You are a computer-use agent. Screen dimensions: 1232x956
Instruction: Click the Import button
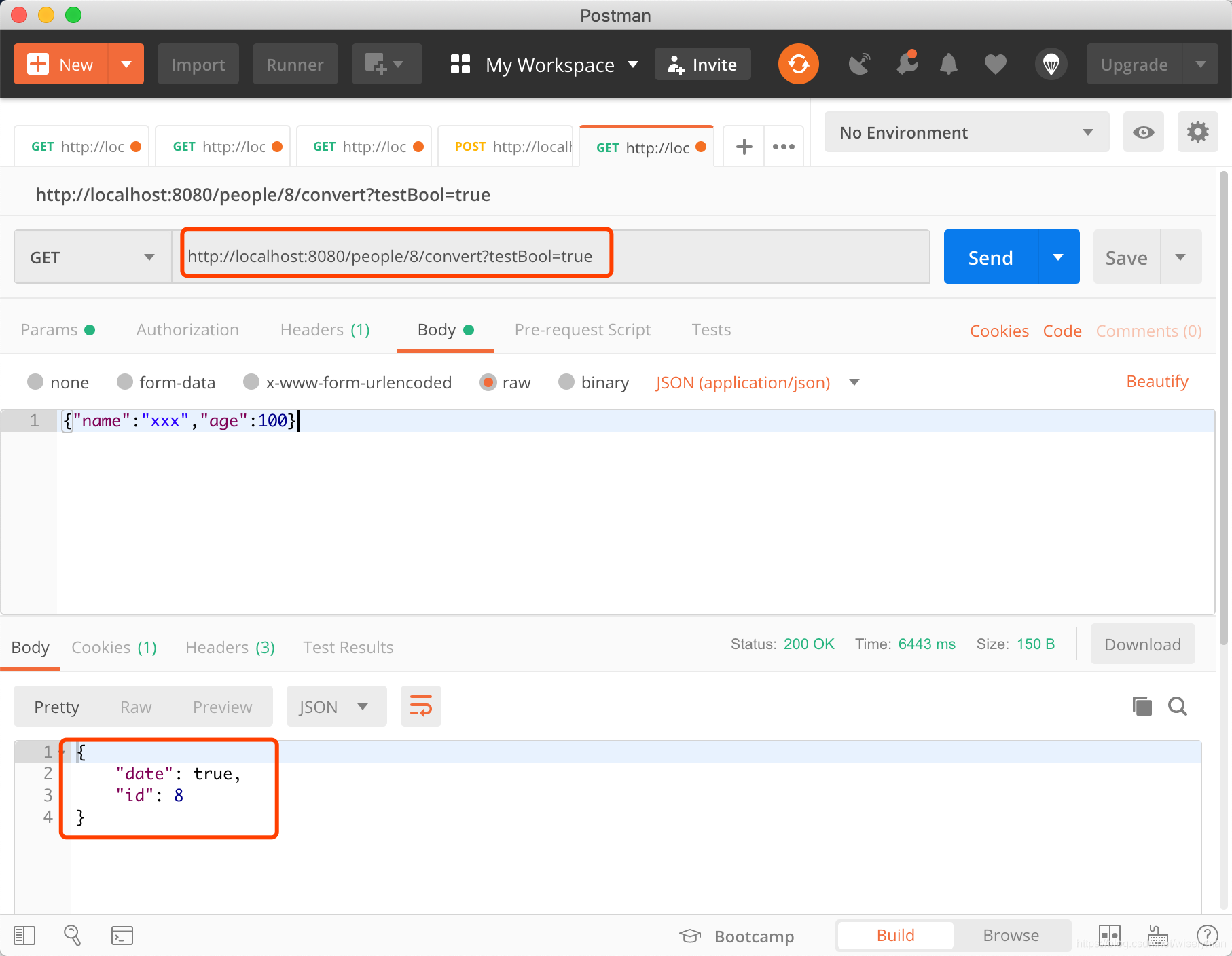(x=198, y=65)
